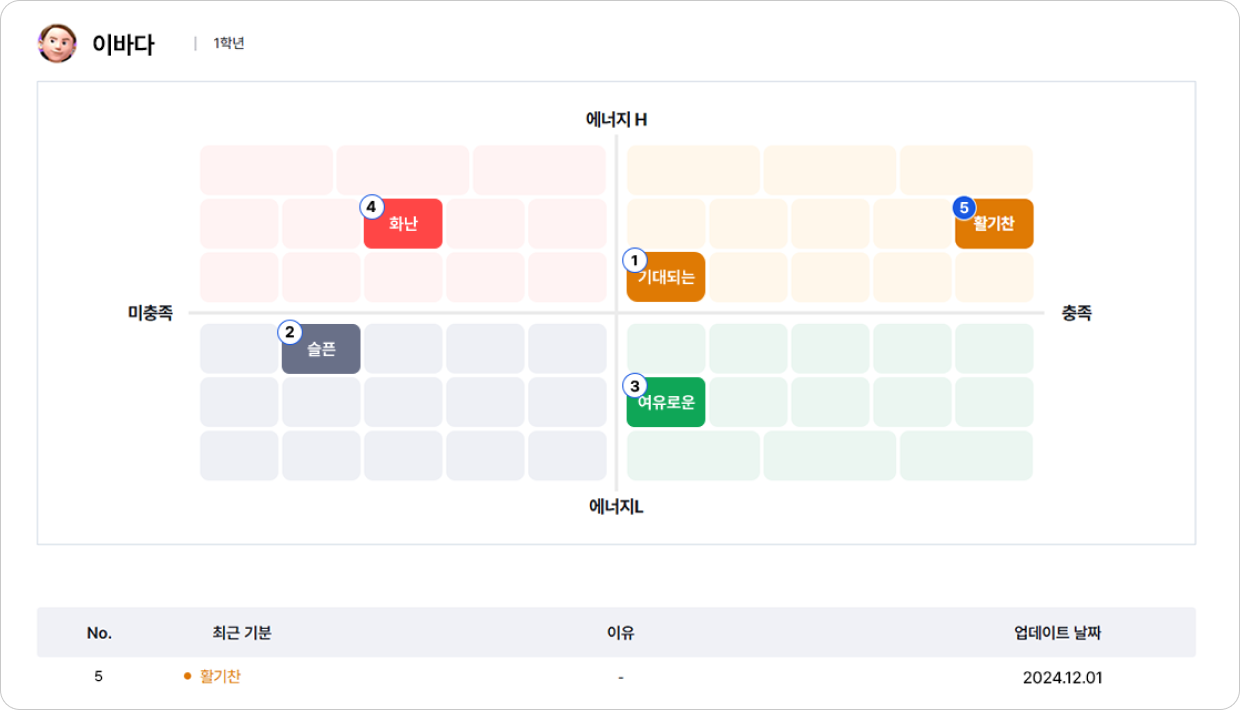This screenshot has height=710, width=1240.
Task: Select the gray 슬픈 mood tile
Action: tap(321, 349)
